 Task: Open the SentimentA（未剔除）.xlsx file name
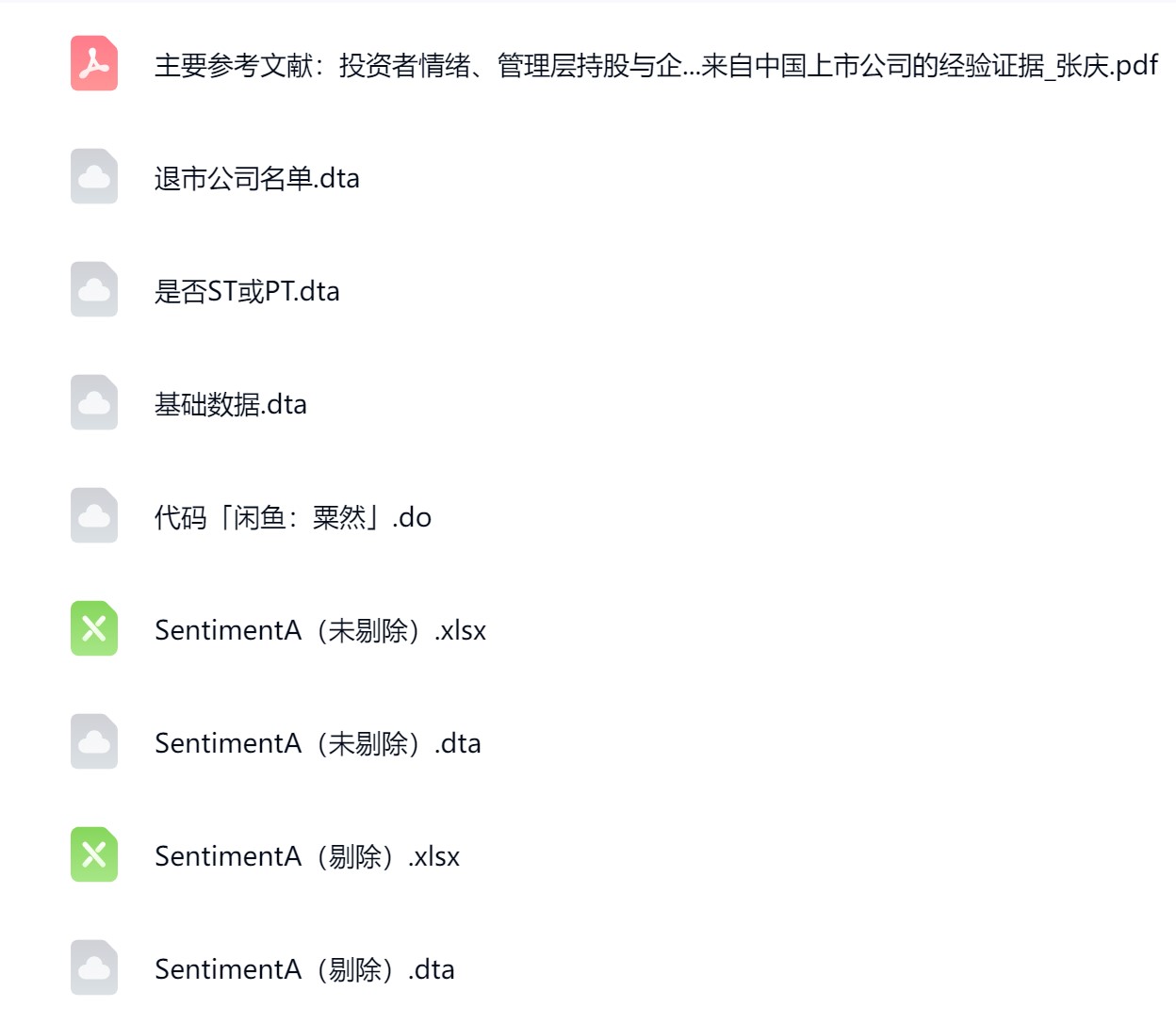(x=320, y=630)
